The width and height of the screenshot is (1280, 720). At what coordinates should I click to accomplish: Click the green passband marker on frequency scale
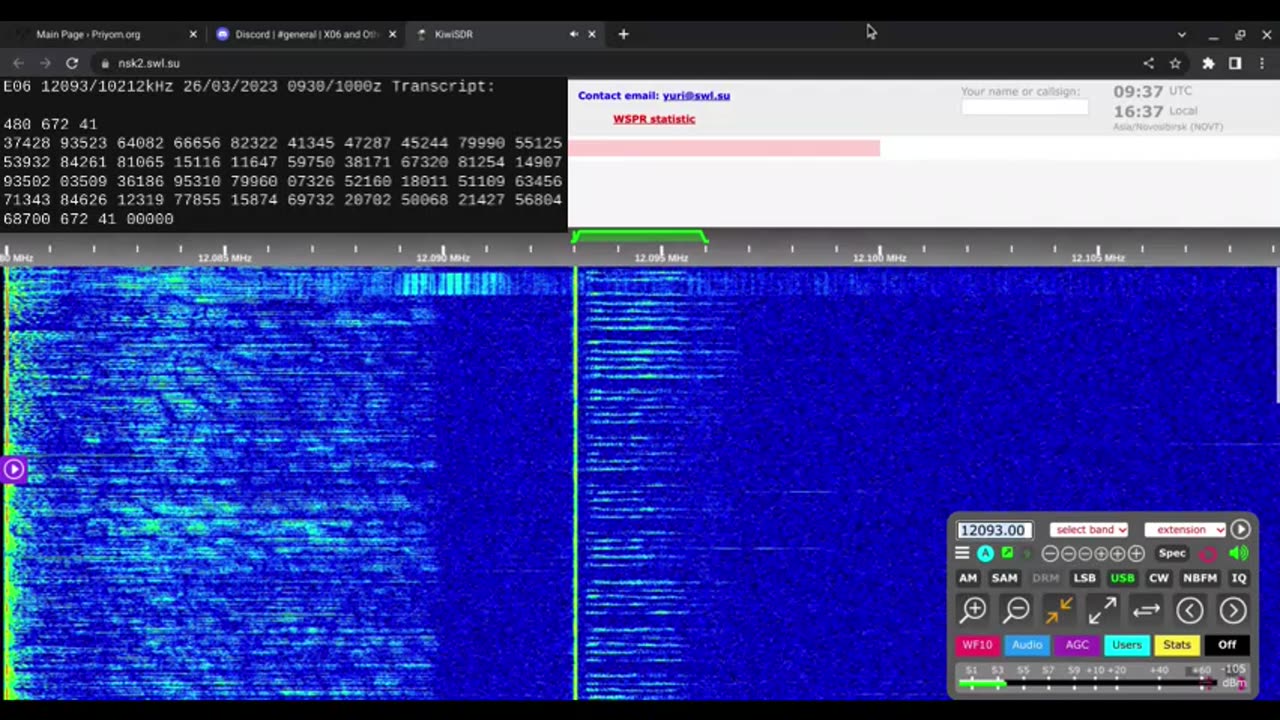[640, 237]
